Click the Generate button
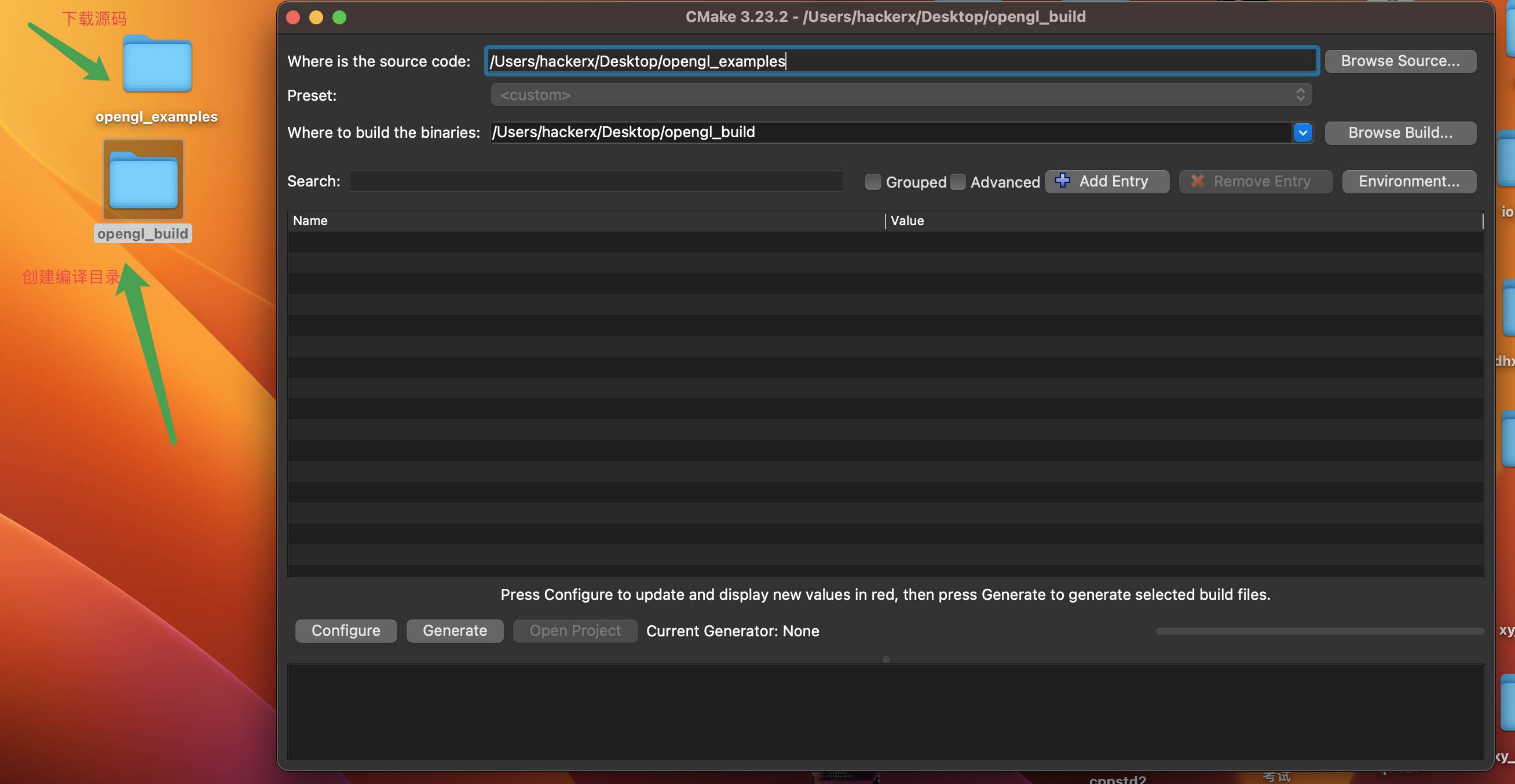The image size is (1515, 784). [455, 631]
